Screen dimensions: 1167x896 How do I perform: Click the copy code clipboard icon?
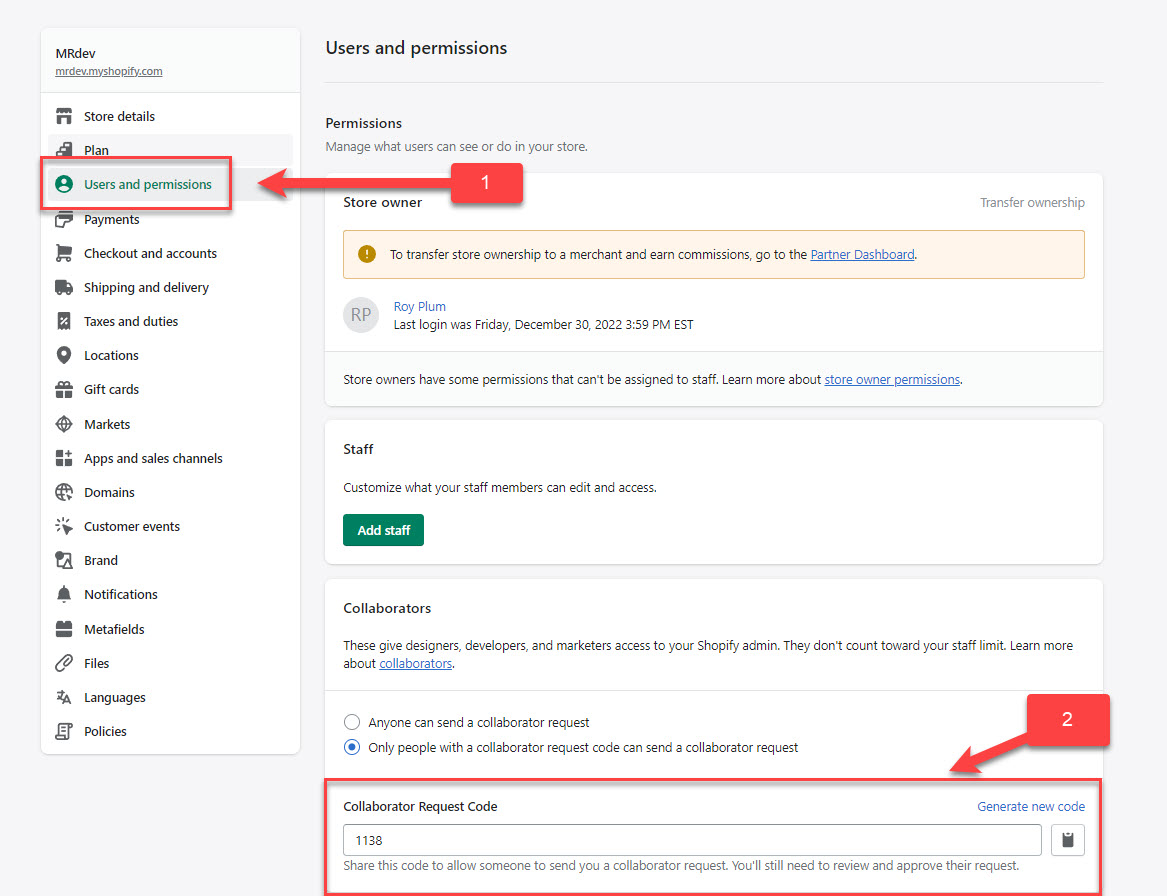pos(1067,840)
